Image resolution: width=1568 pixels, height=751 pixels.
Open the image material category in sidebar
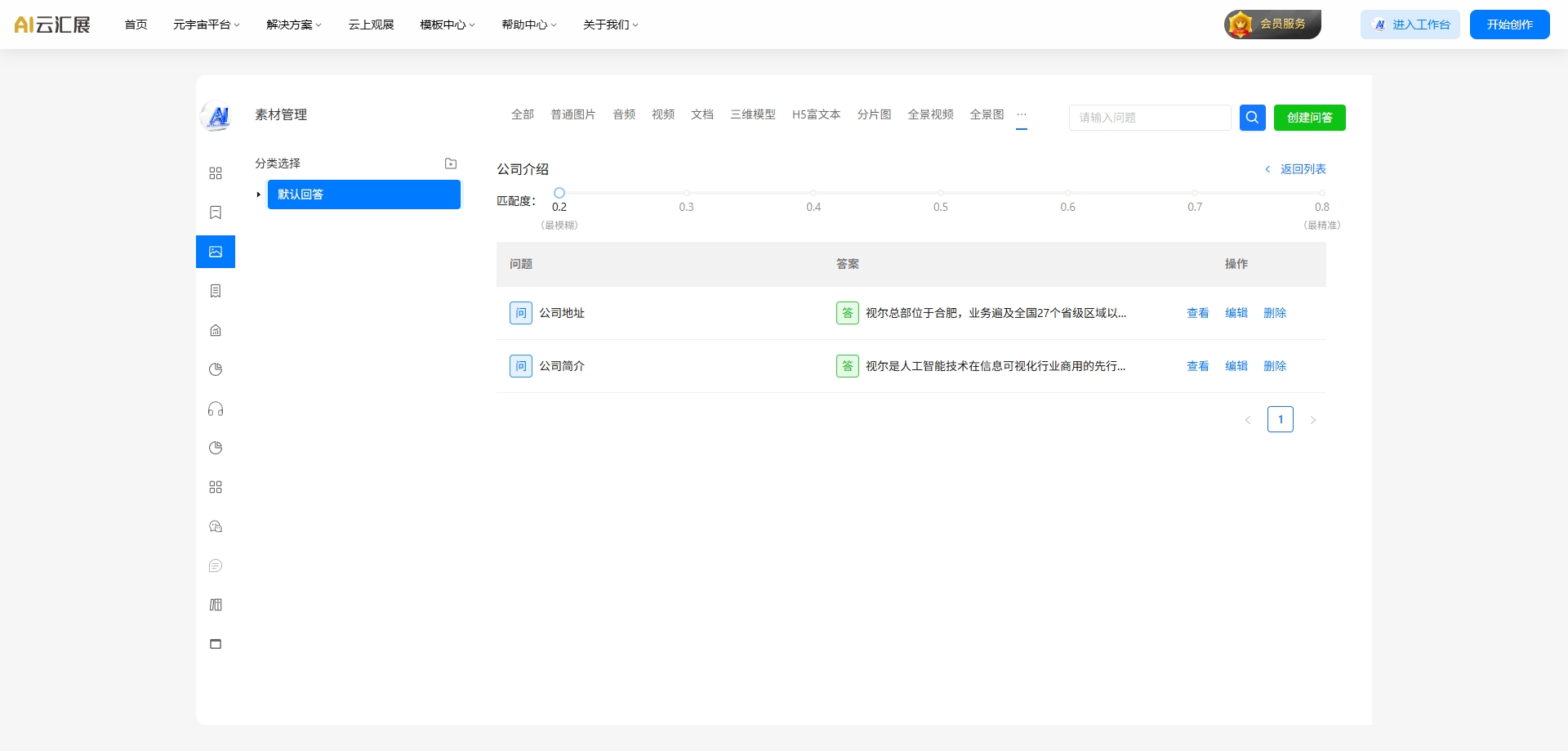(215, 252)
